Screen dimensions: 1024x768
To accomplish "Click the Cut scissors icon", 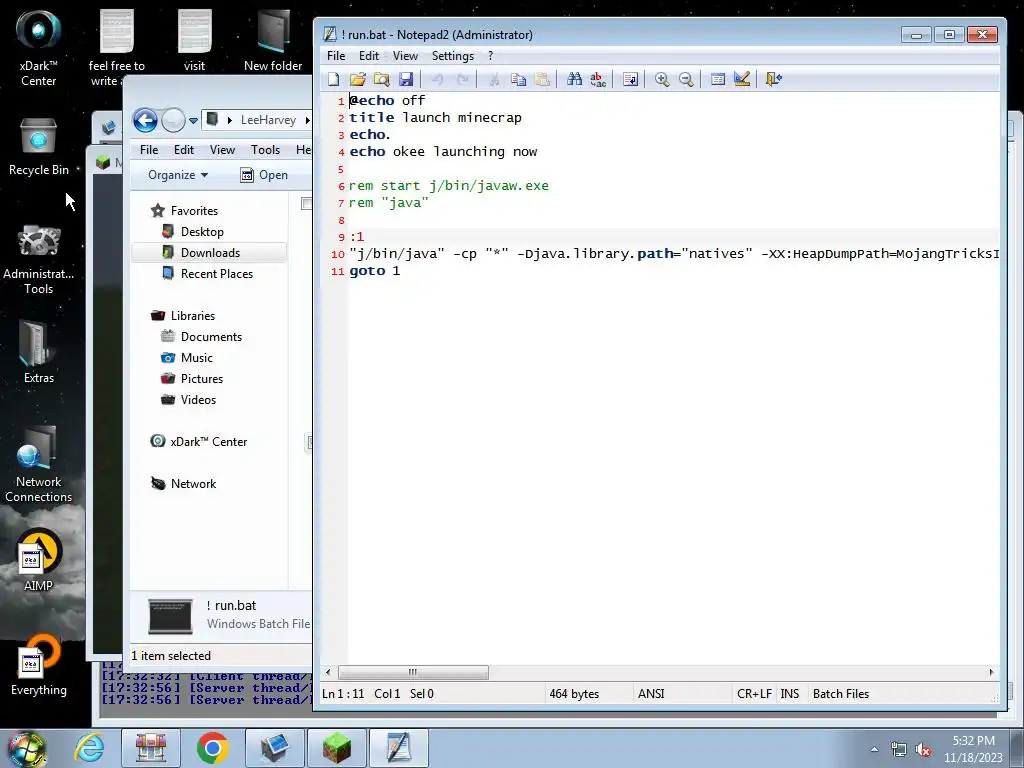I will (494, 80).
